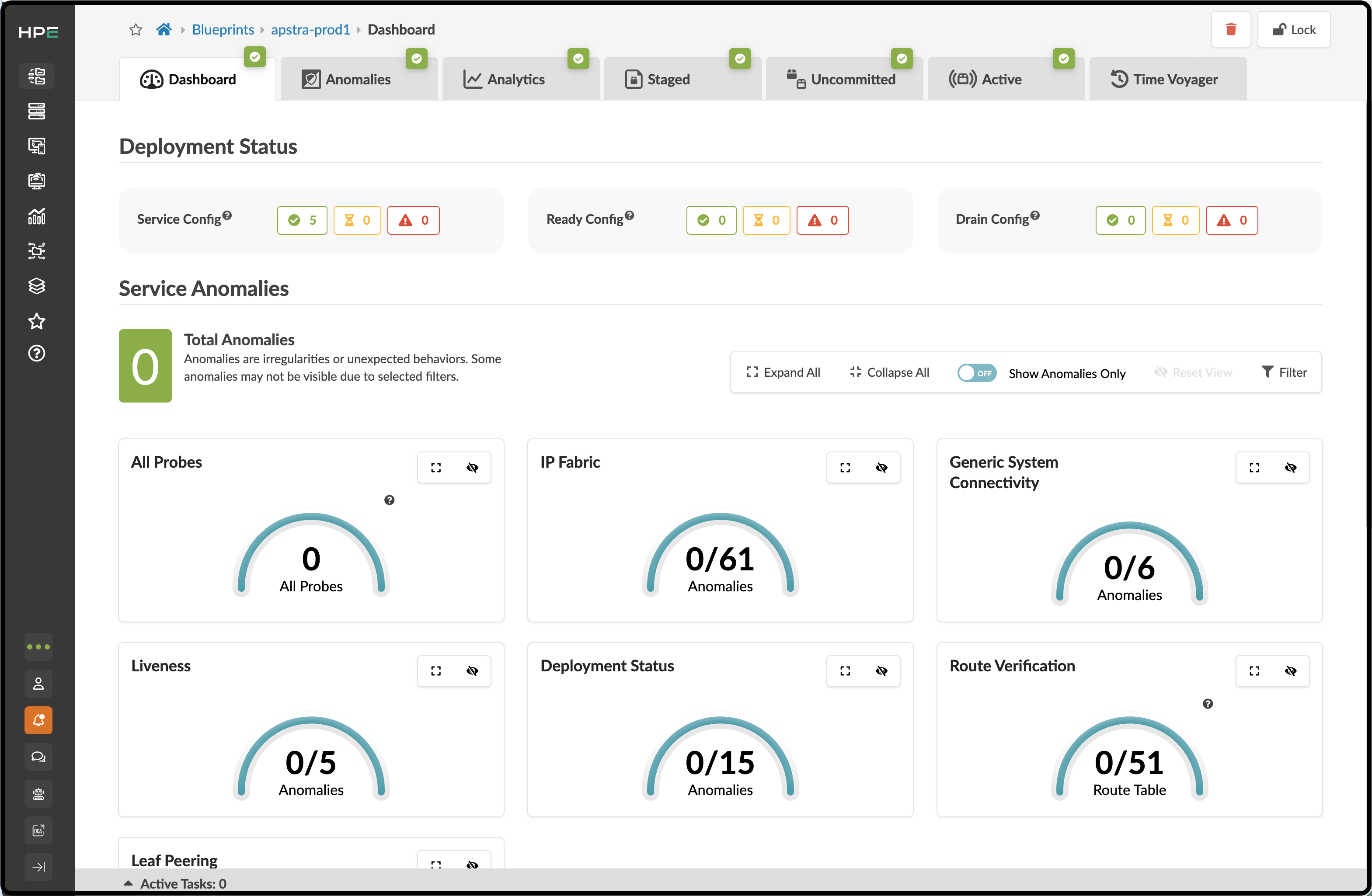Toggle Show Anomalies Only switch
The height and width of the screenshot is (896, 1372).
pyautogui.click(x=977, y=373)
